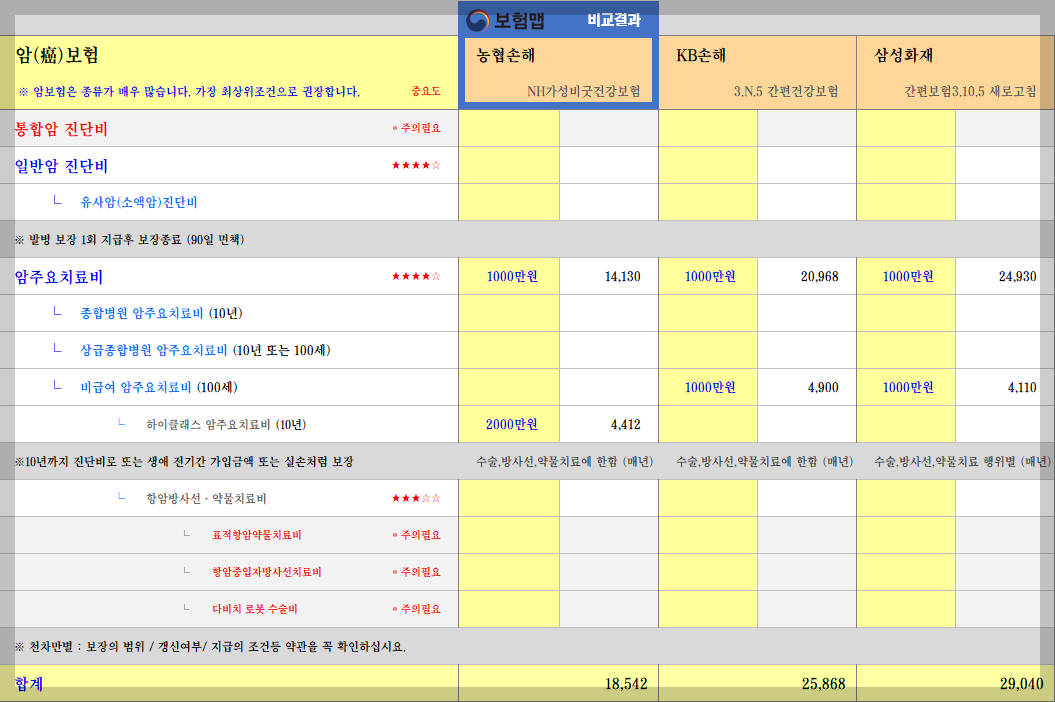Click the 20,968 premium cell
Screen dimensions: 1055x702
[807, 276]
